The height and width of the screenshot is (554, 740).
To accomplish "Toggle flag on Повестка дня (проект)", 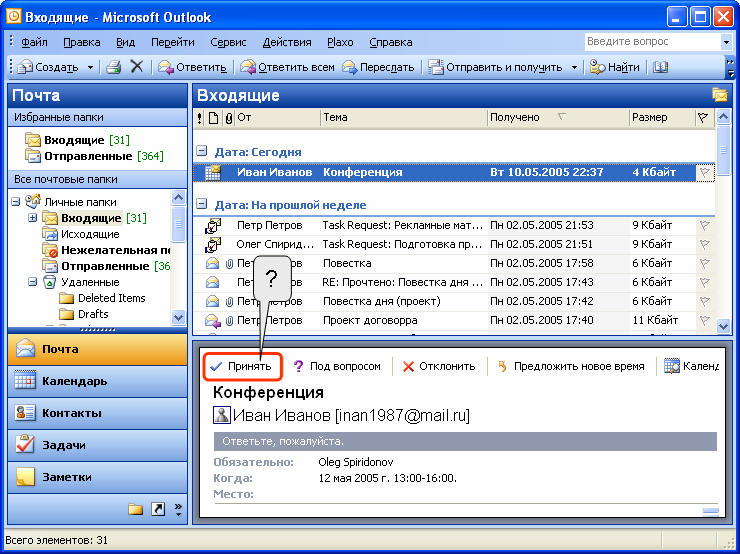I will pyautogui.click(x=705, y=302).
